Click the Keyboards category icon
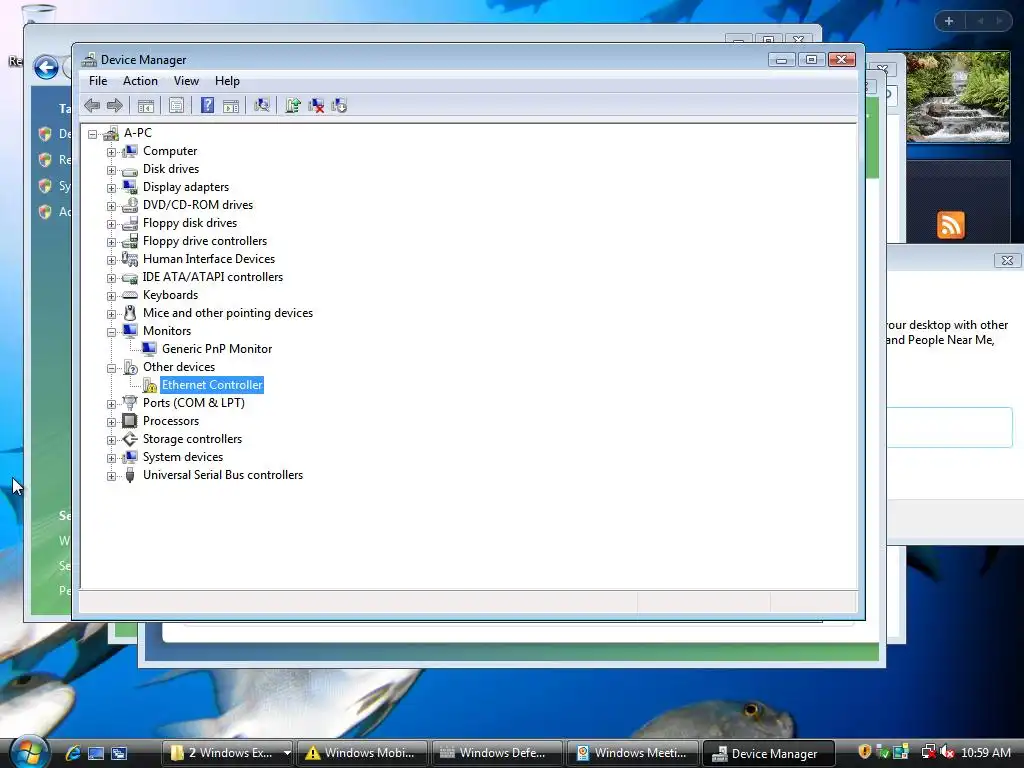 coord(130,295)
